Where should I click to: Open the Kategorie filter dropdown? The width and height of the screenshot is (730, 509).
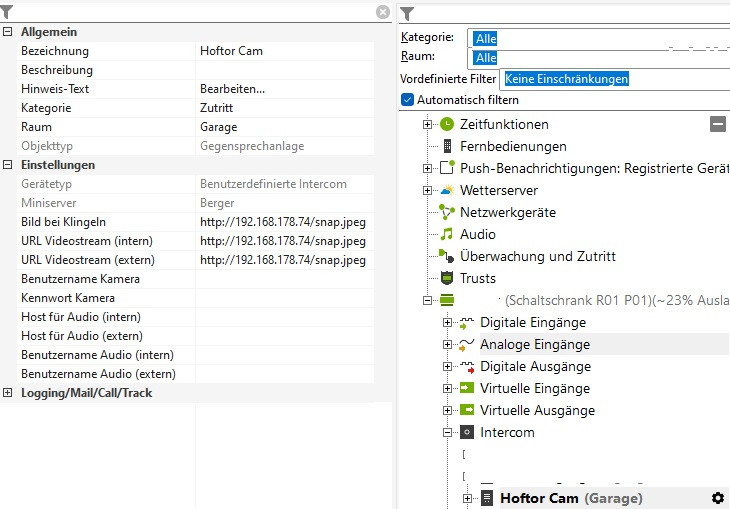coord(600,38)
